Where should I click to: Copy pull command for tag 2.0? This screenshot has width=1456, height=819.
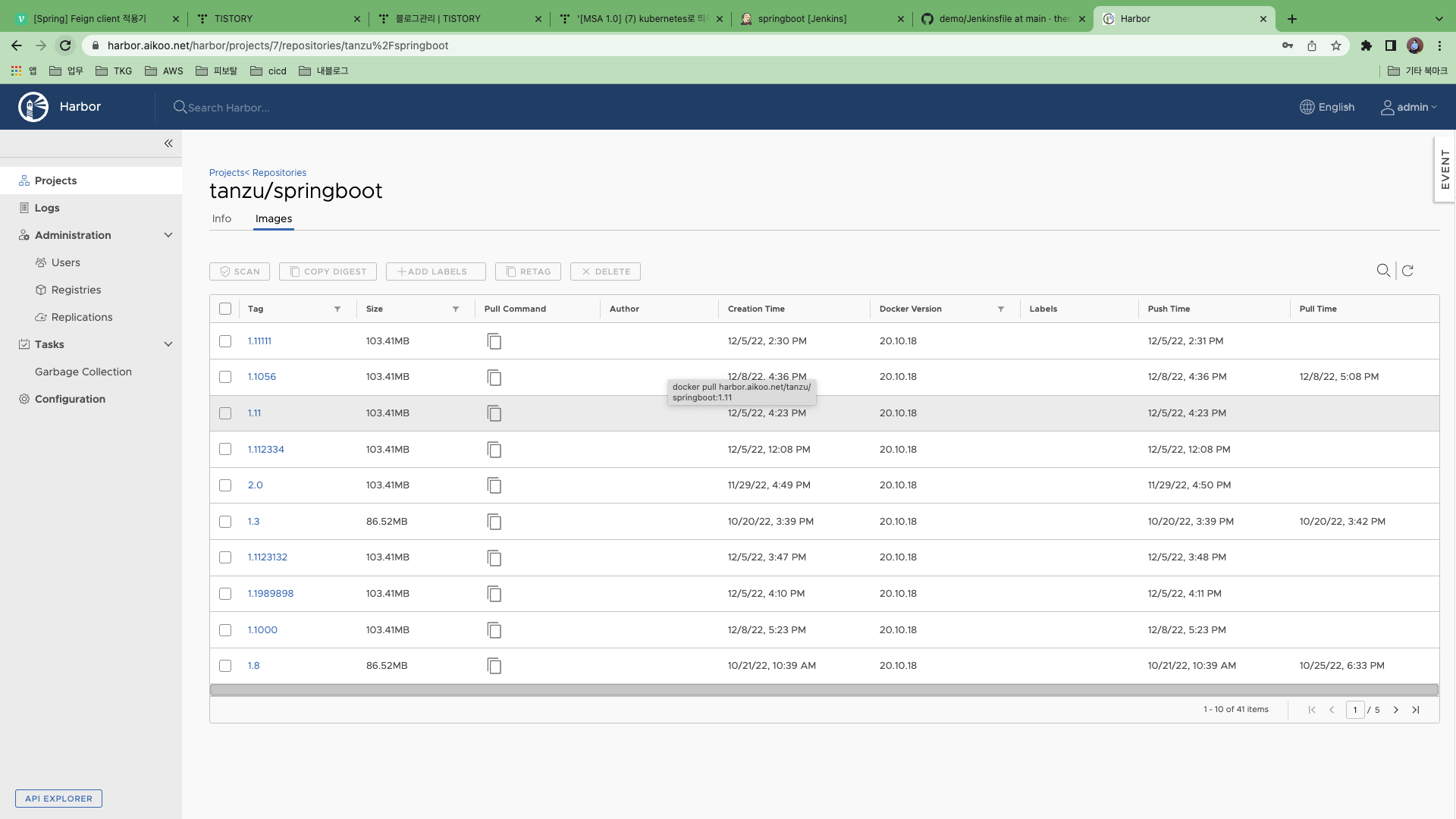coord(494,485)
